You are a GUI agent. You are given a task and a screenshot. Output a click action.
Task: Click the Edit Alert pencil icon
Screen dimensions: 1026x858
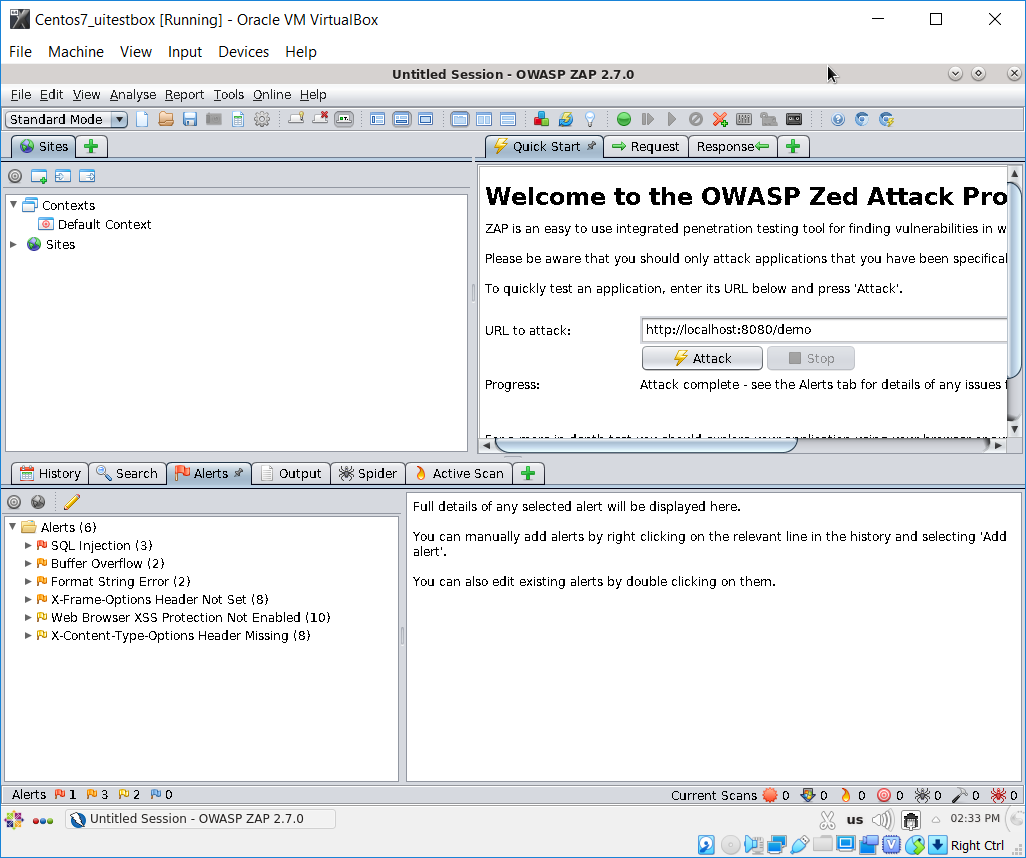tap(71, 502)
